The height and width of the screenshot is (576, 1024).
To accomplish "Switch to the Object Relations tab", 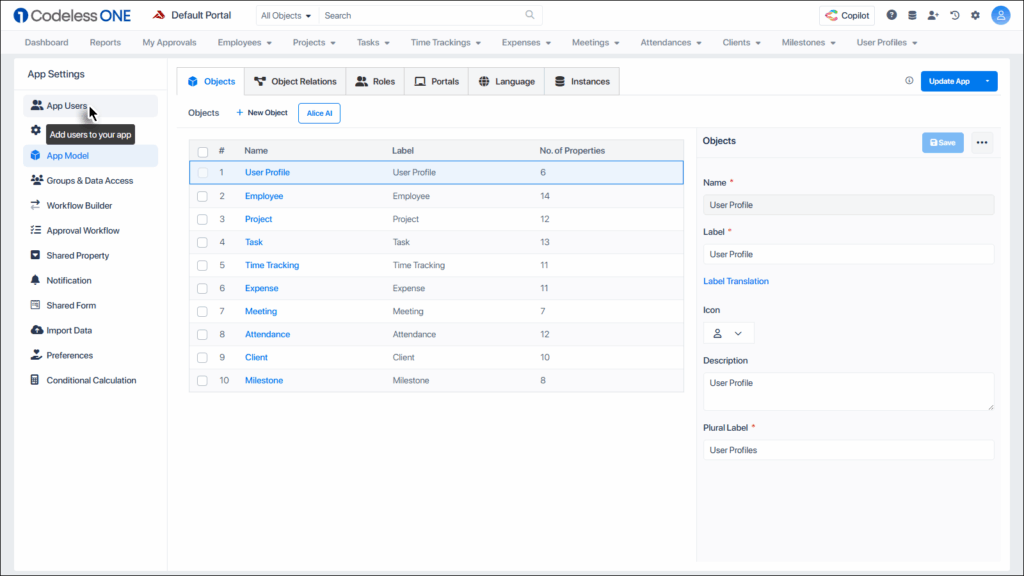I will (295, 81).
